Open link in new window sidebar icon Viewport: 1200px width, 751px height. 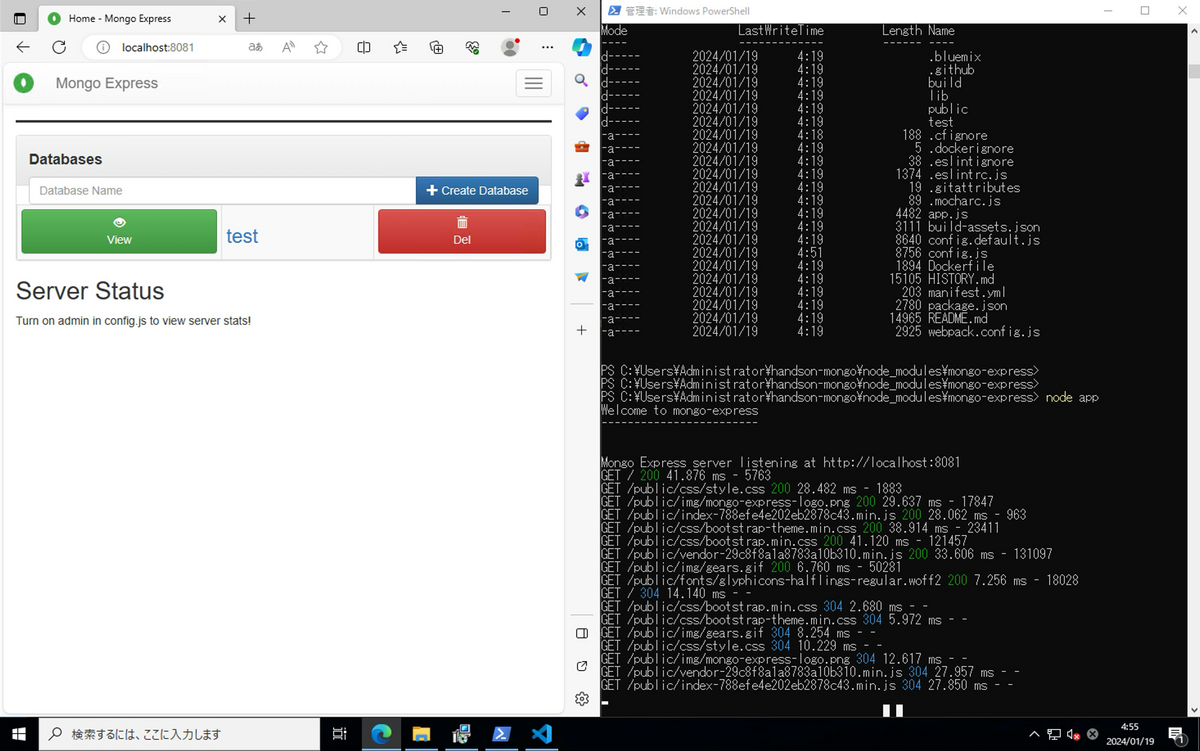click(x=582, y=666)
